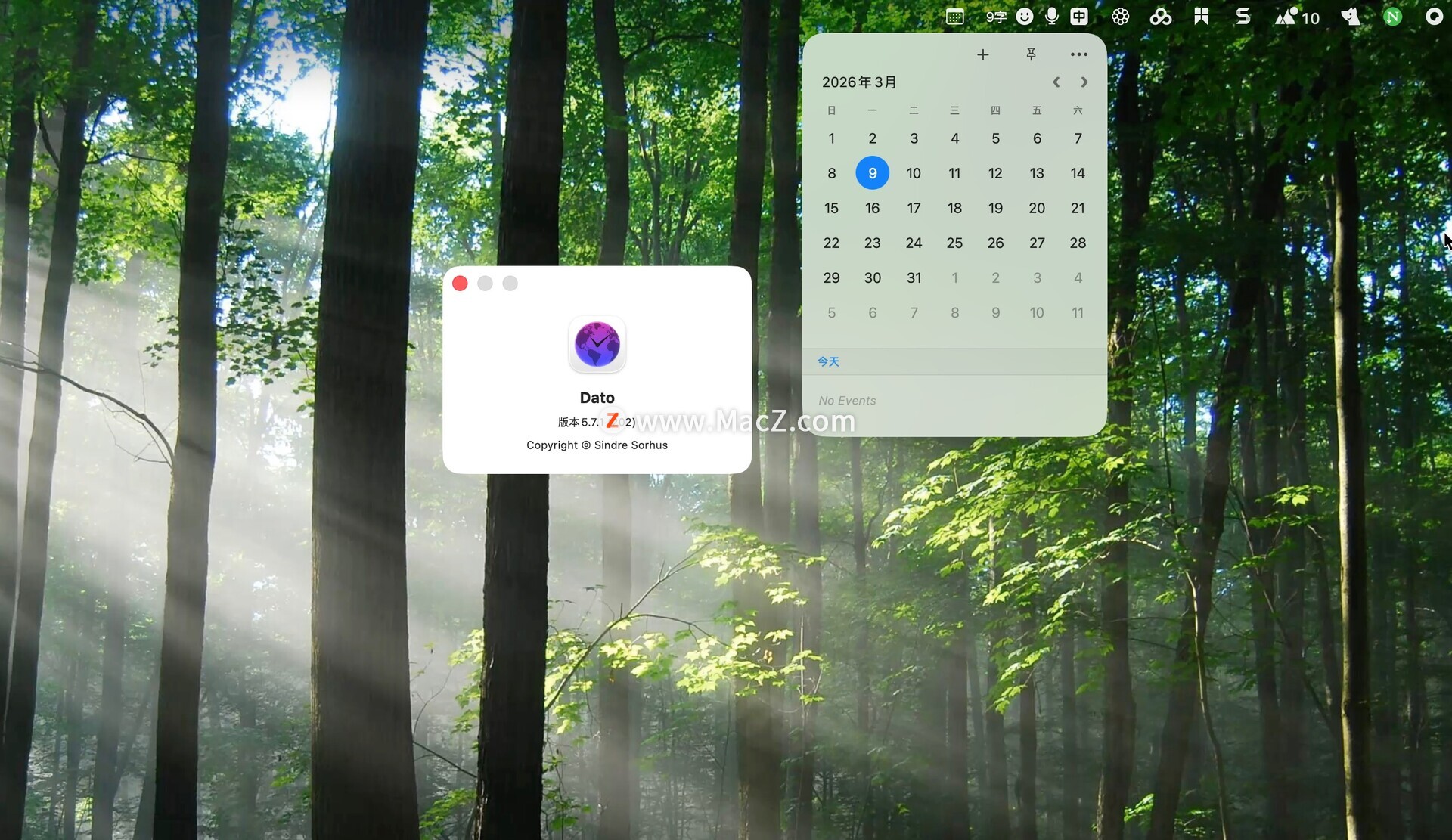Select March 17 in the calendar

(x=914, y=208)
